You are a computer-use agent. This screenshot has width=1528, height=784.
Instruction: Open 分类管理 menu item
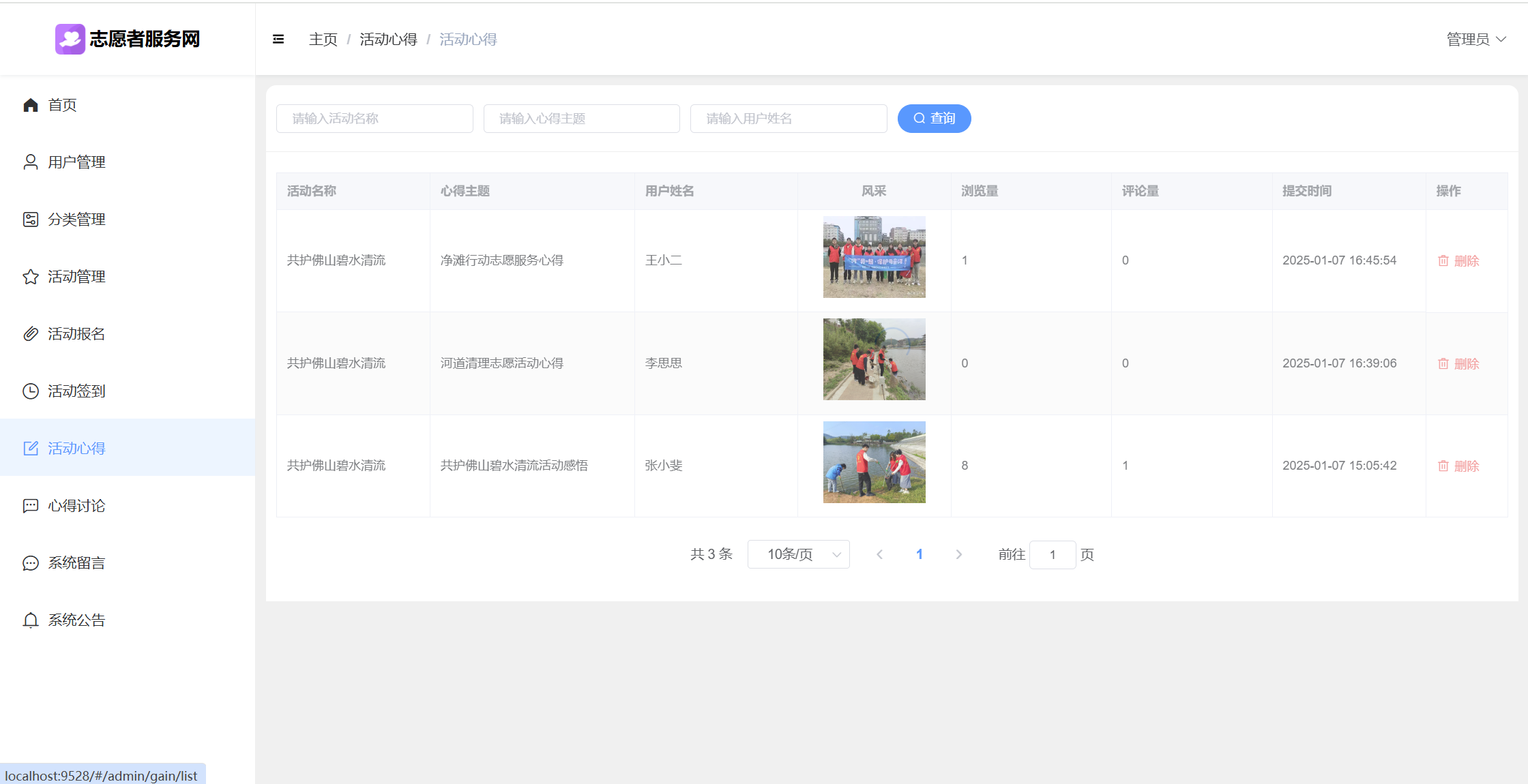pos(76,220)
